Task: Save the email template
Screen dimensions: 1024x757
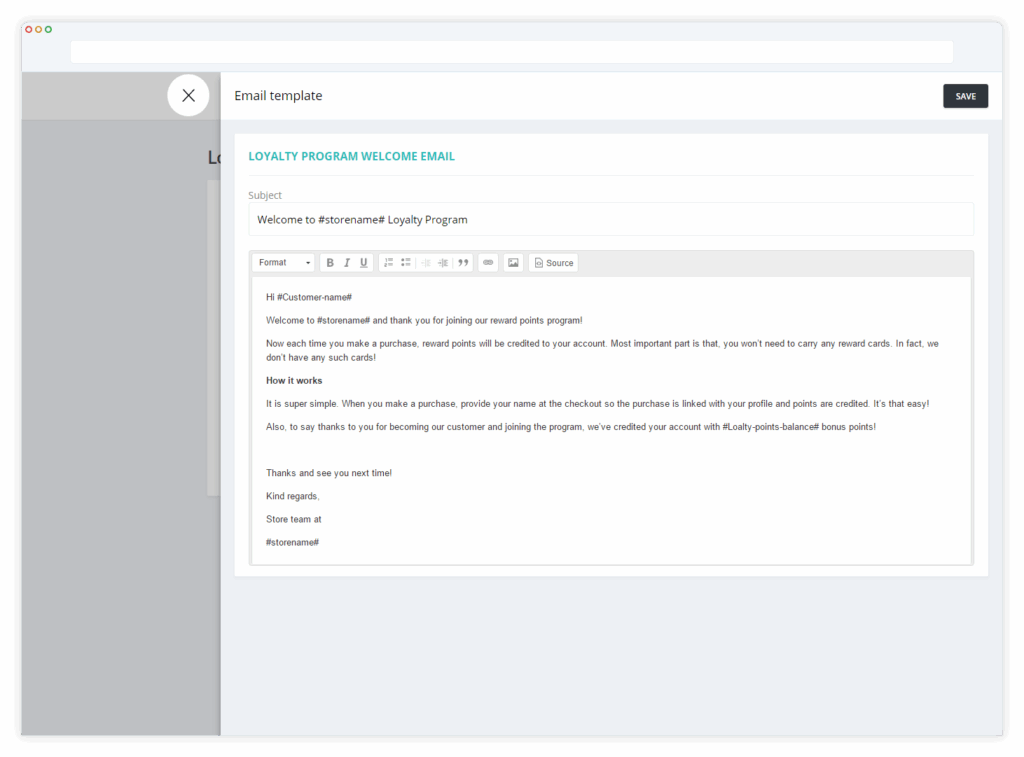Action: (965, 96)
